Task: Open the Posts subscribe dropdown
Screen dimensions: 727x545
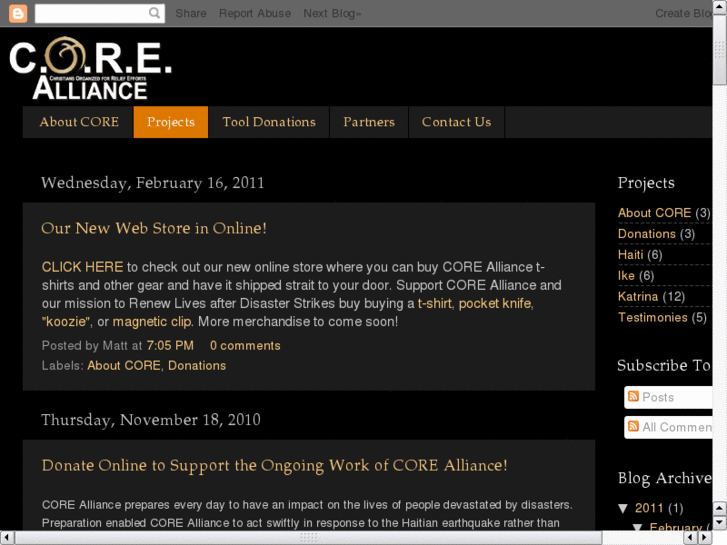Action: pos(668,397)
